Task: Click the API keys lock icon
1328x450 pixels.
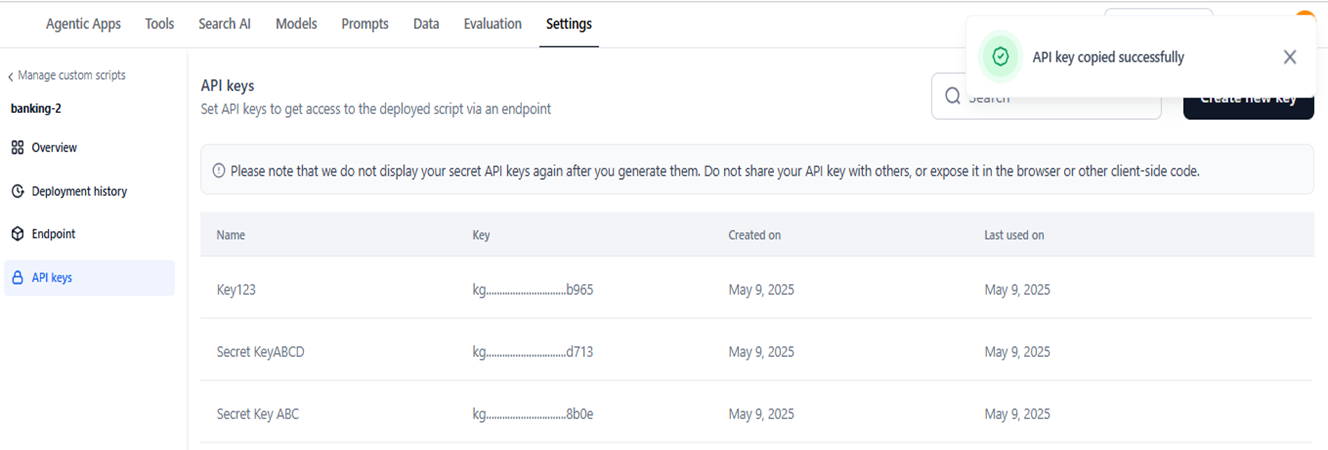Action: tap(17, 278)
